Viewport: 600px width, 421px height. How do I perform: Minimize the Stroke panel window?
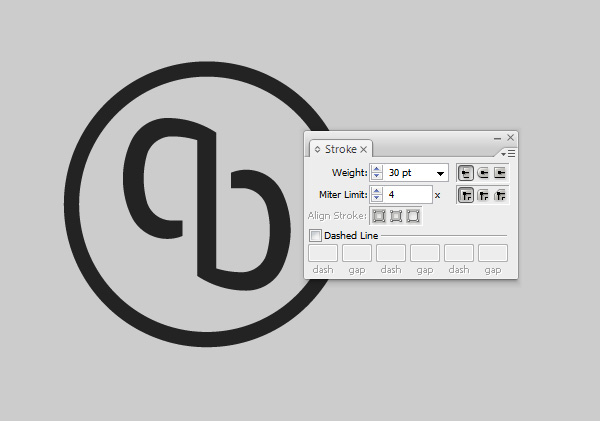point(497,138)
